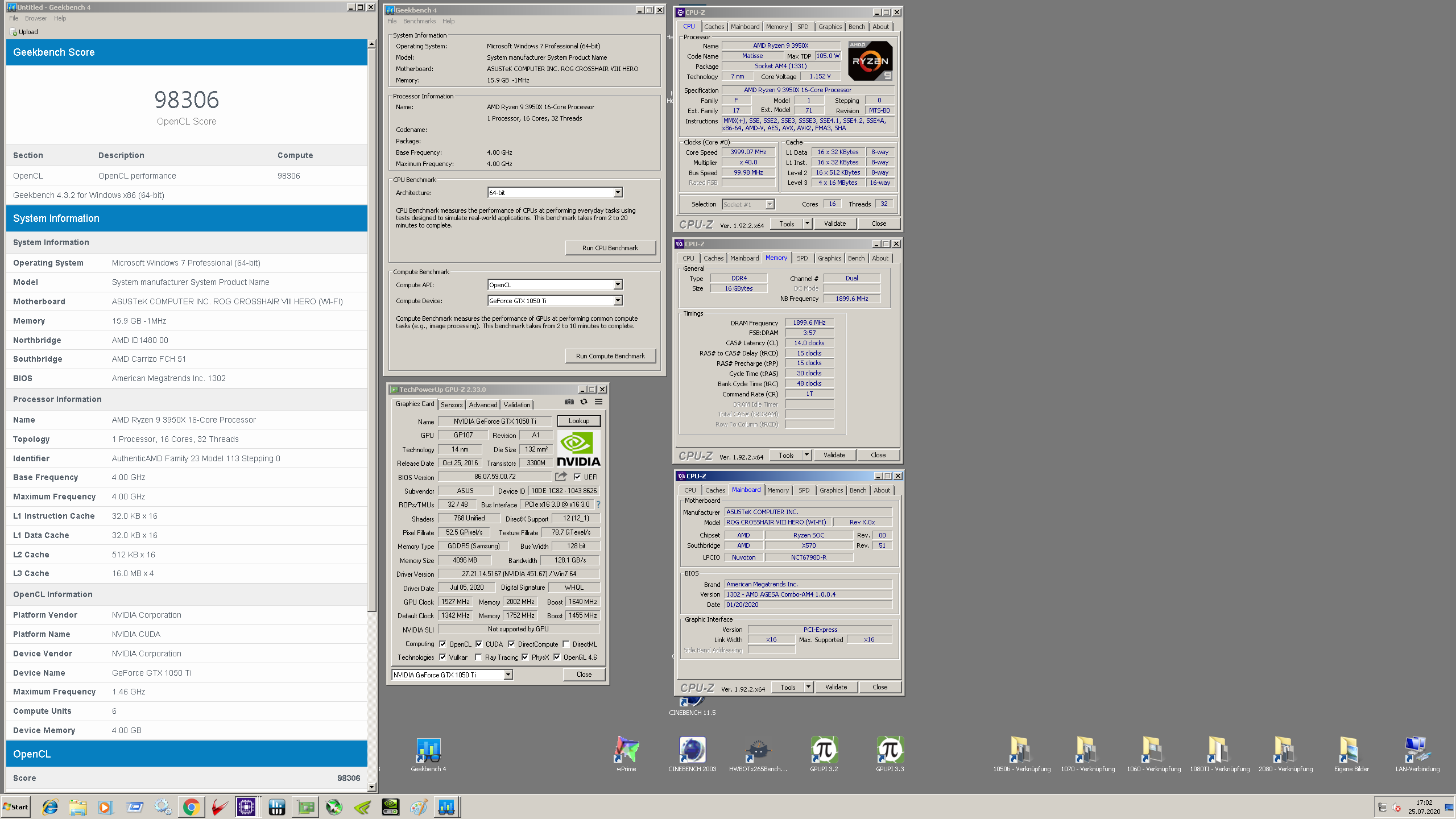Click the GPU-Z BIOS export share icon
Image resolution: width=1456 pixels, height=819 pixels.
(x=561, y=477)
